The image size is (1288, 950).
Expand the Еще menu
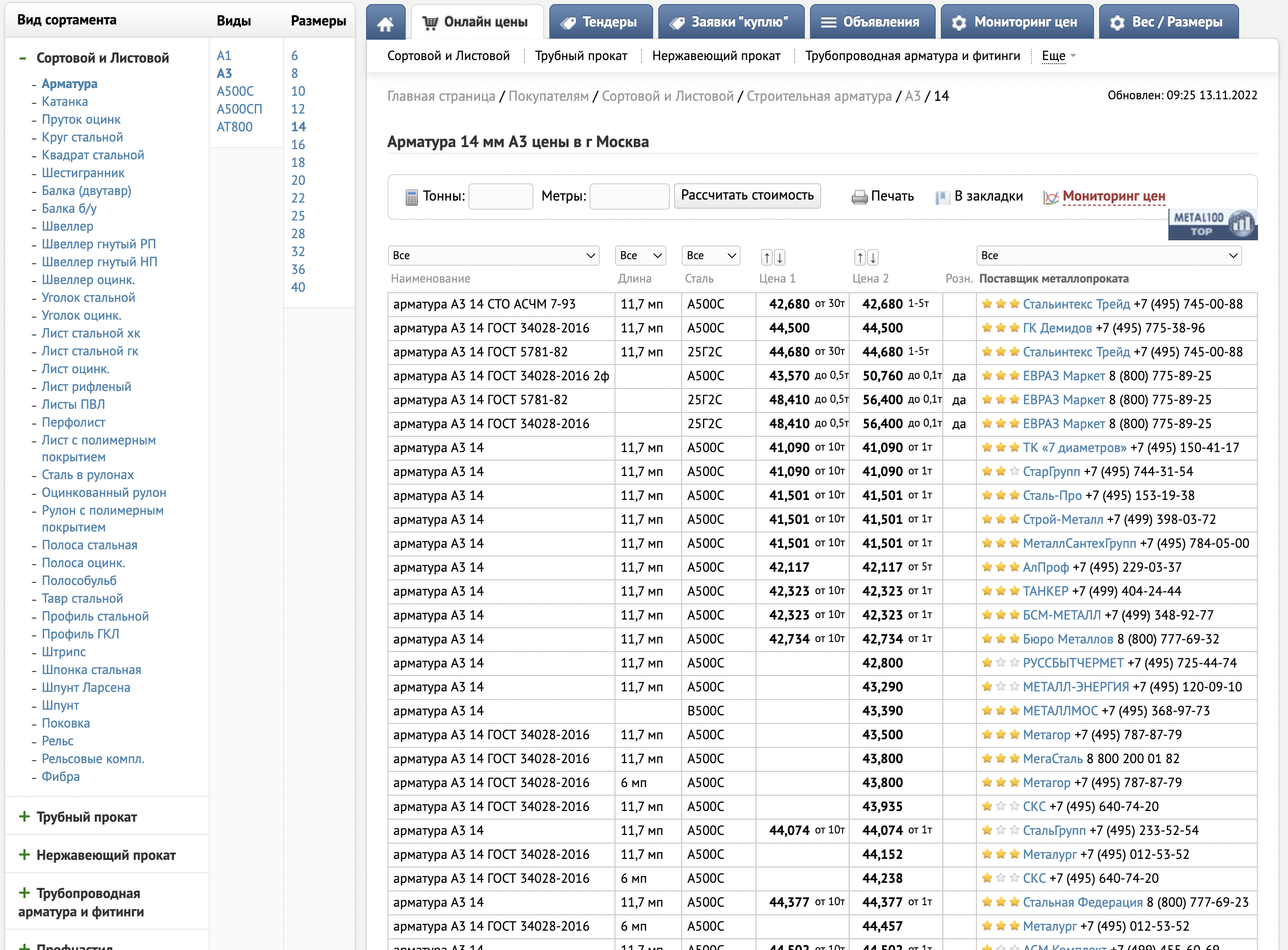[1058, 56]
